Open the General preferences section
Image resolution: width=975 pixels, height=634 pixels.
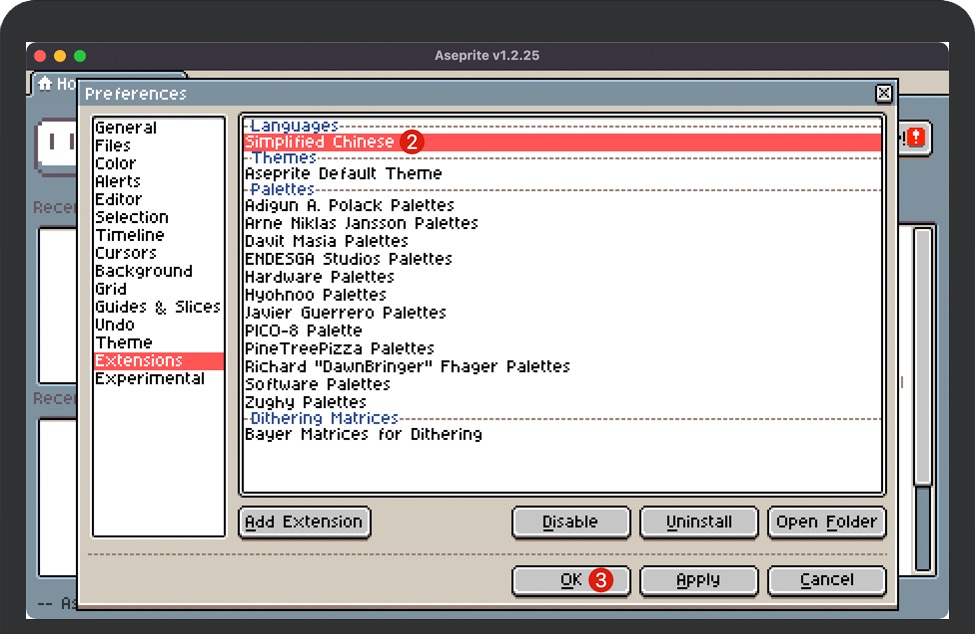(x=126, y=128)
